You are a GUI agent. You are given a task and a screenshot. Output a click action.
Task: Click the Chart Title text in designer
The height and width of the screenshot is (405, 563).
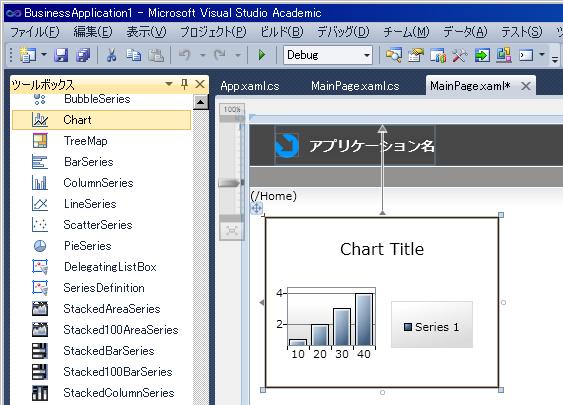pos(382,249)
